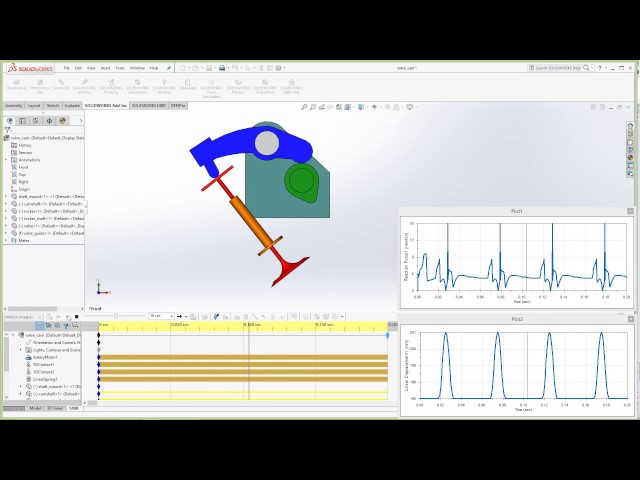Click the SOLIDWORKS Flow Simulation add-in button

(x=211, y=89)
